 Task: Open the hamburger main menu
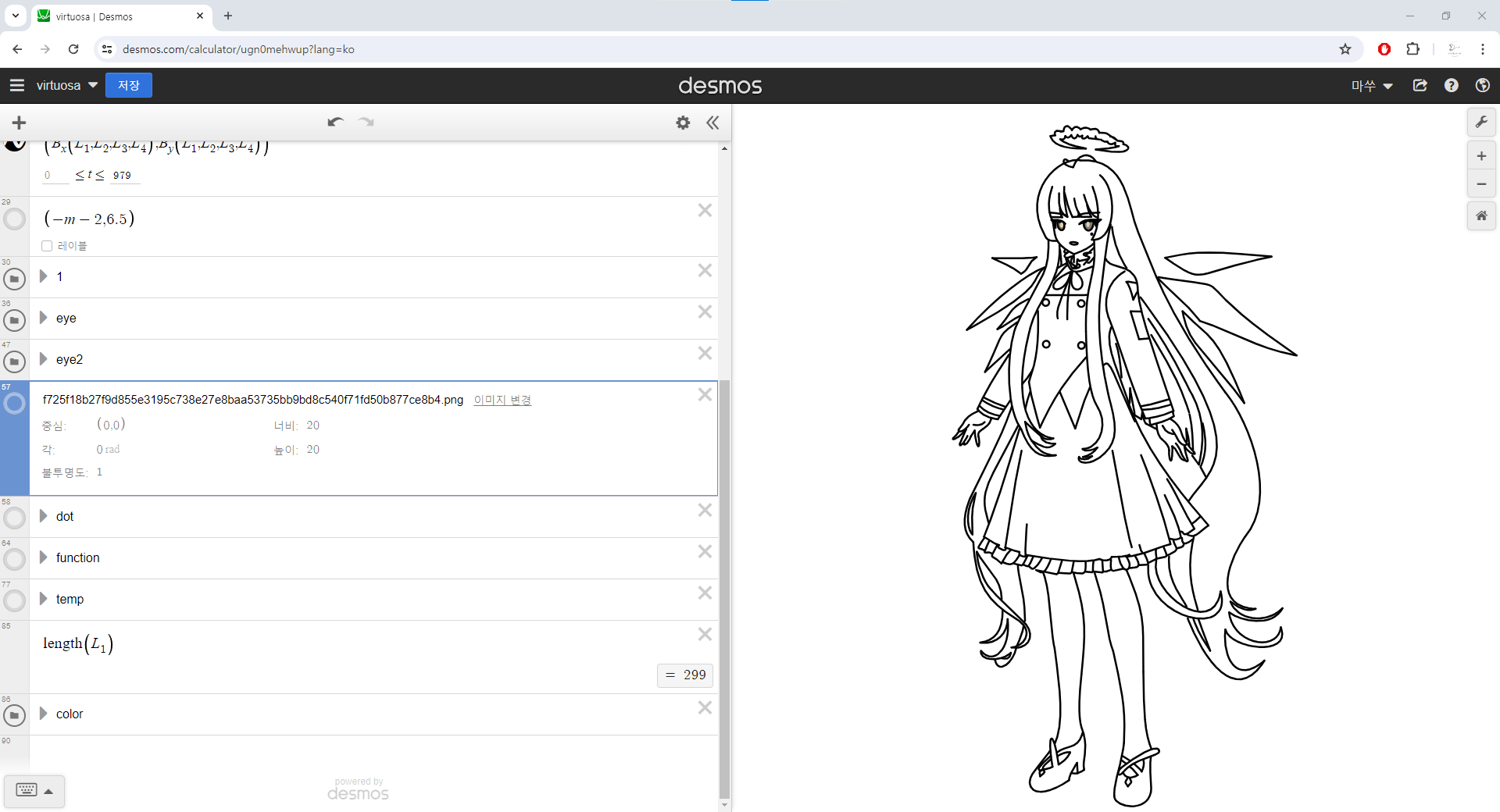click(17, 86)
